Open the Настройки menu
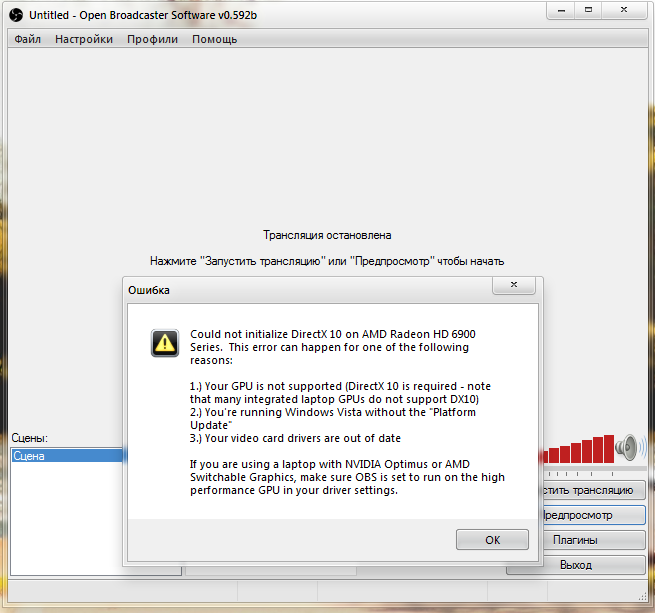 pyautogui.click(x=84, y=39)
